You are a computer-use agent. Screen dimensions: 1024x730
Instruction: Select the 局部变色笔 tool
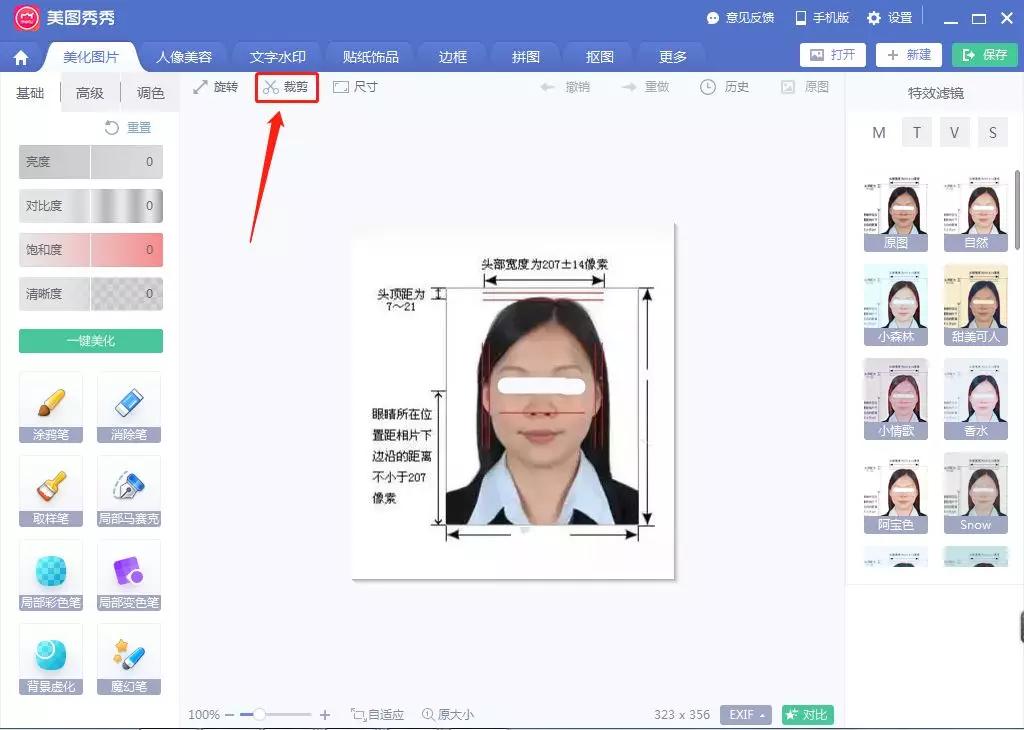[x=129, y=575]
